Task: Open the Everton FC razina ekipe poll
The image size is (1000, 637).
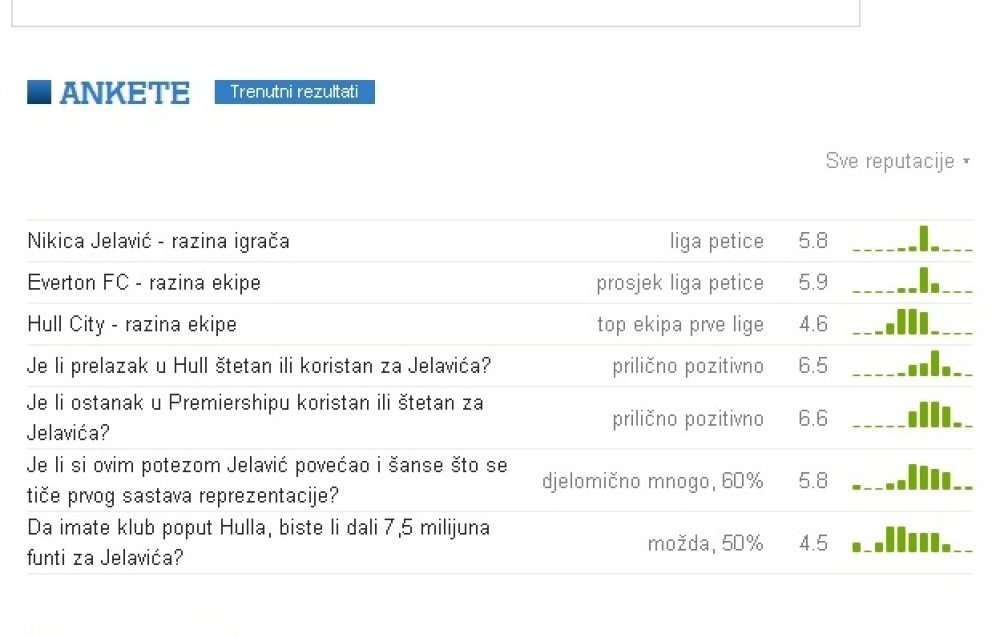Action: [144, 282]
